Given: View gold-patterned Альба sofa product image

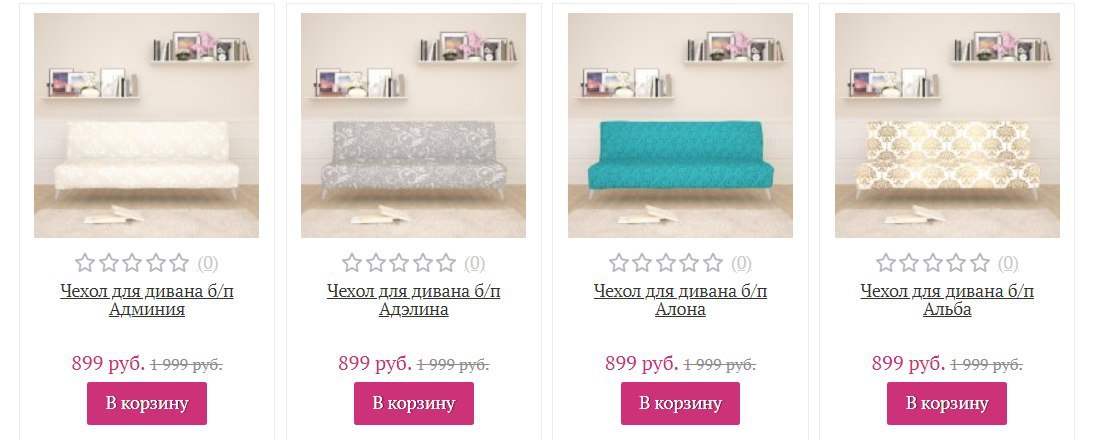Looking at the screenshot, I should tap(947, 126).
